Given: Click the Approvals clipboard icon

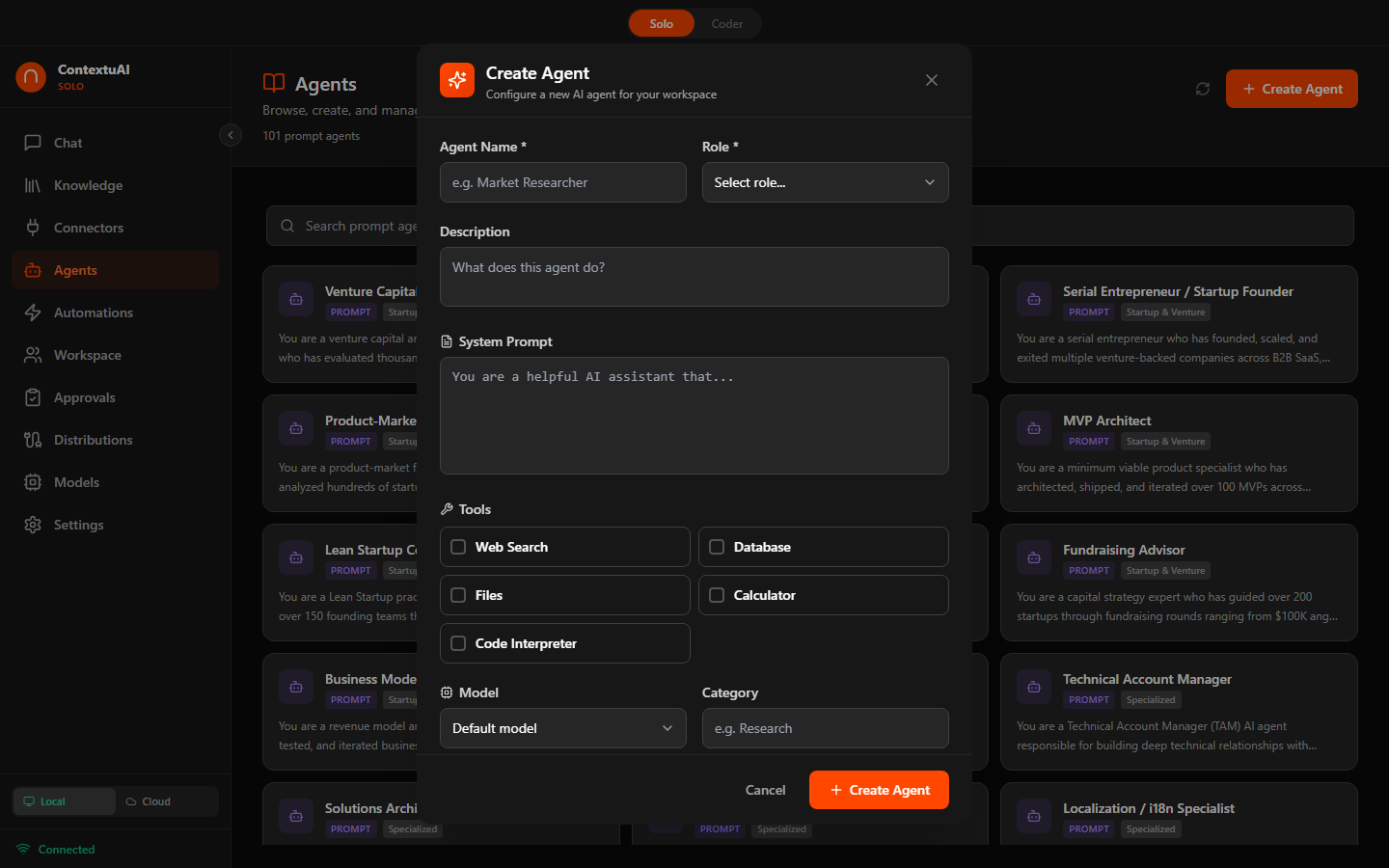Looking at the screenshot, I should tap(33, 397).
